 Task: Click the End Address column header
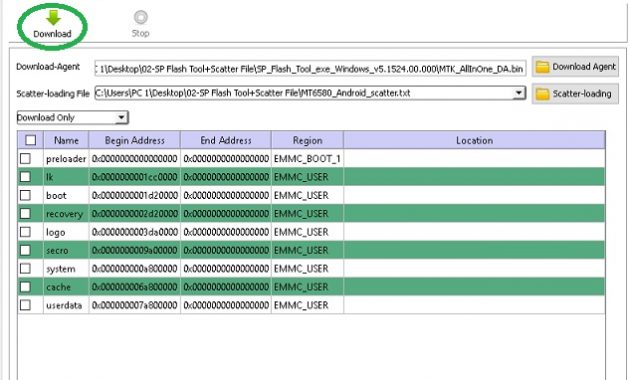tap(226, 140)
